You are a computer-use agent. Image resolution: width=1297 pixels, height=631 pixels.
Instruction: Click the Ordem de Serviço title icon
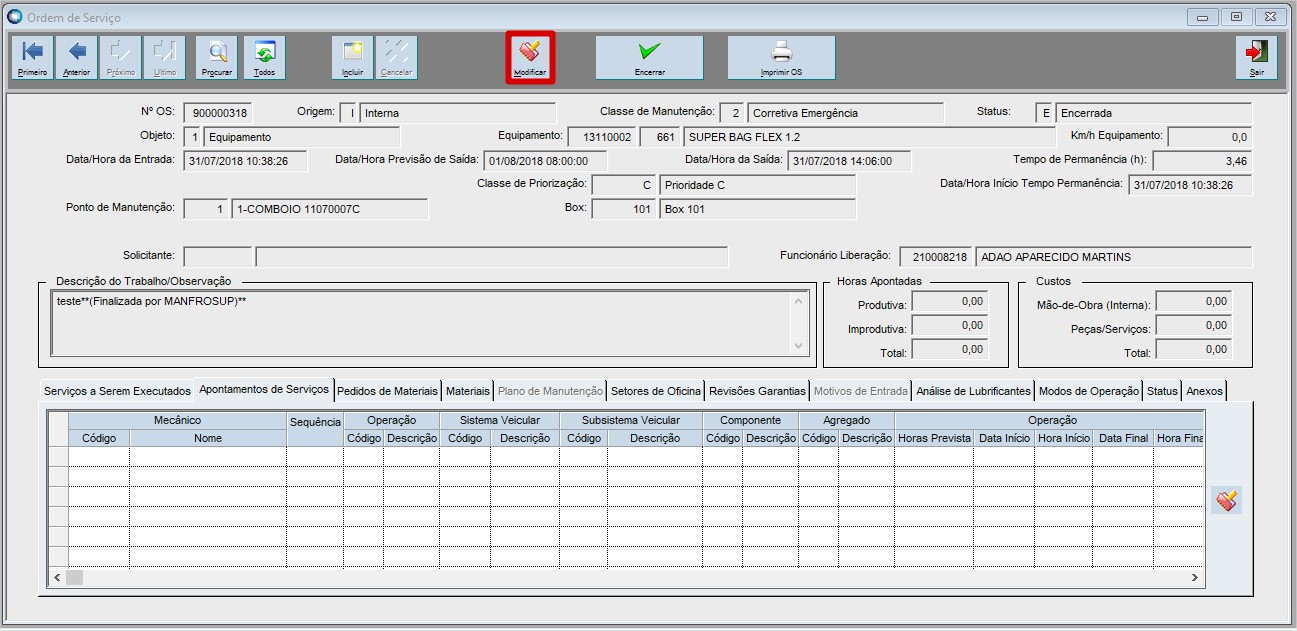pyautogui.click(x=15, y=17)
